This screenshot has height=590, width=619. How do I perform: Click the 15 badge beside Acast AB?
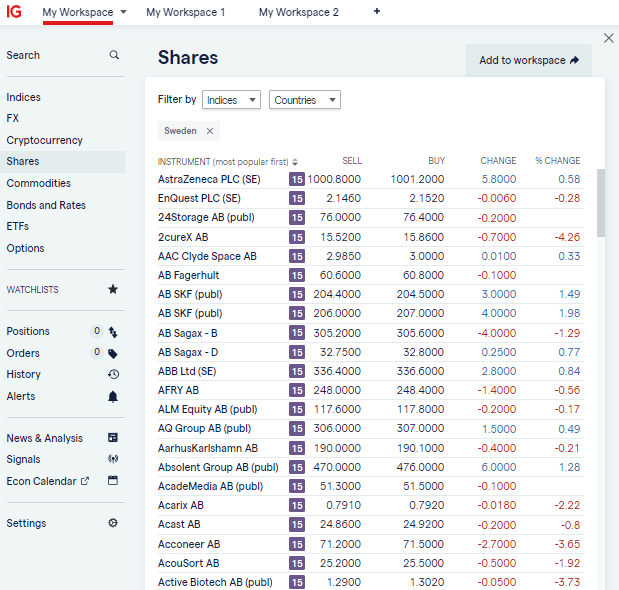click(x=297, y=524)
